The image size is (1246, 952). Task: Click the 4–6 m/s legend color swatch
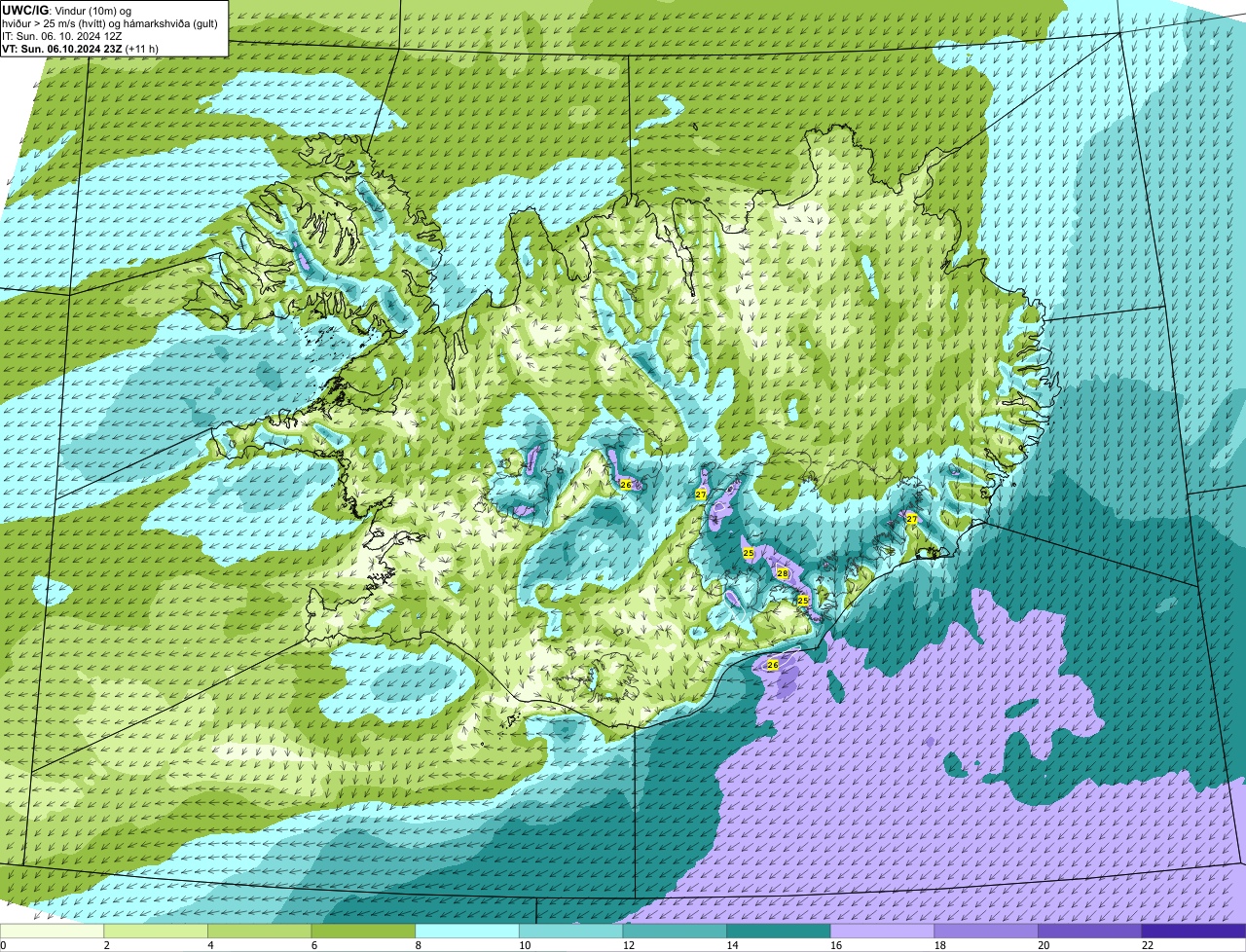pyautogui.click(x=260, y=931)
